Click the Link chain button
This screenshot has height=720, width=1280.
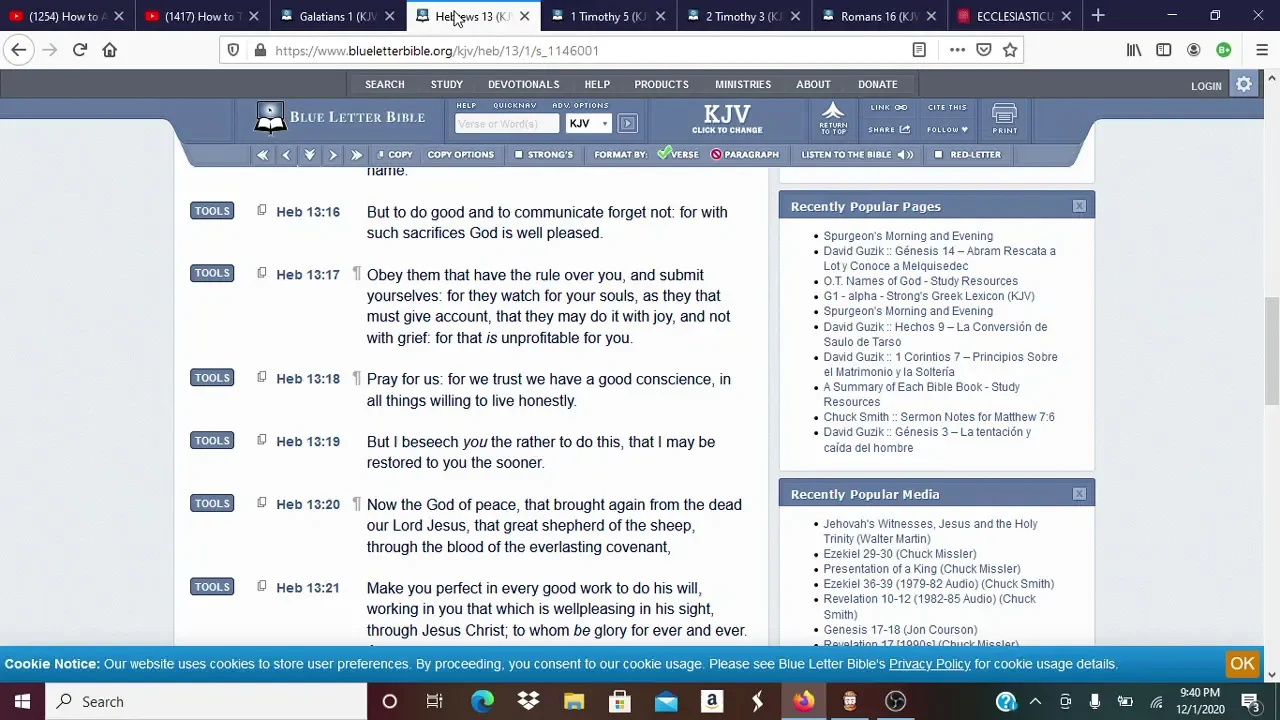click(x=889, y=108)
